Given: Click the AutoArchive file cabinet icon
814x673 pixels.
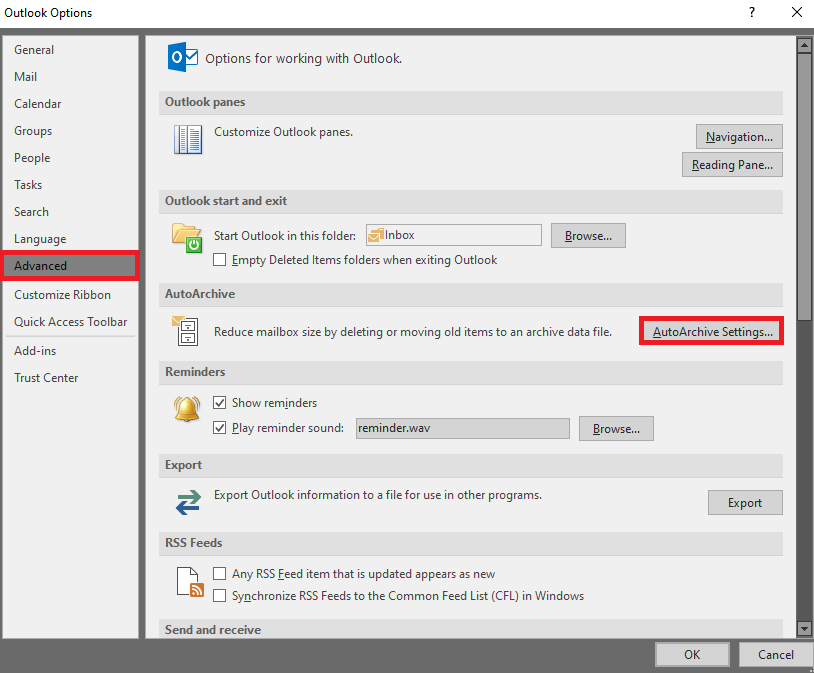Looking at the screenshot, I should click(185, 331).
